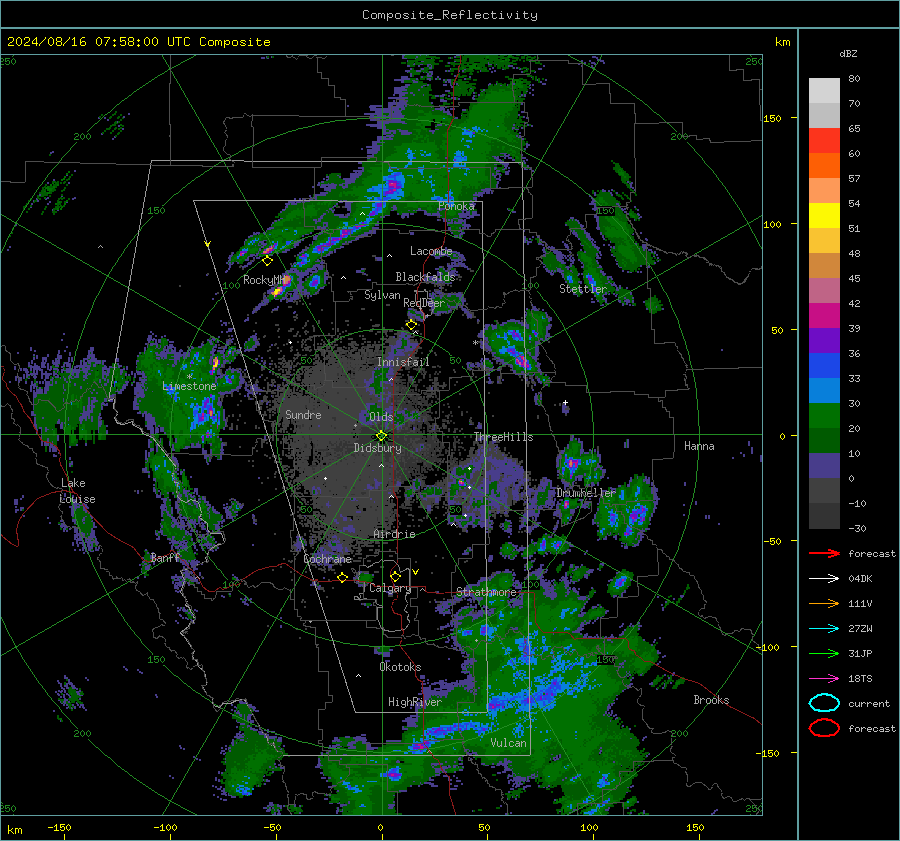Click the red forecast ellipse icon
This screenshot has width=900, height=841.
tap(824, 728)
